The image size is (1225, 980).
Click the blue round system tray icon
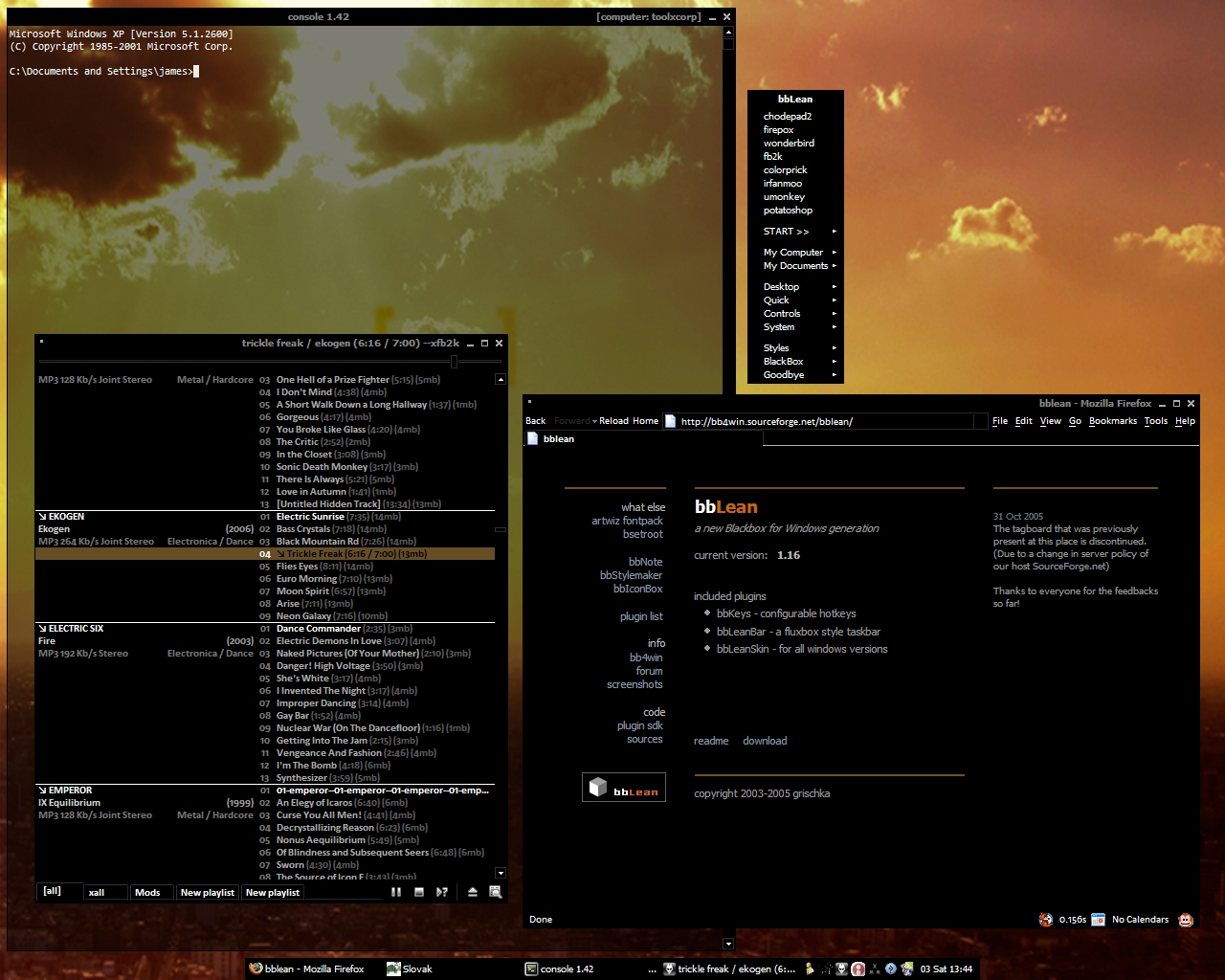point(891,969)
